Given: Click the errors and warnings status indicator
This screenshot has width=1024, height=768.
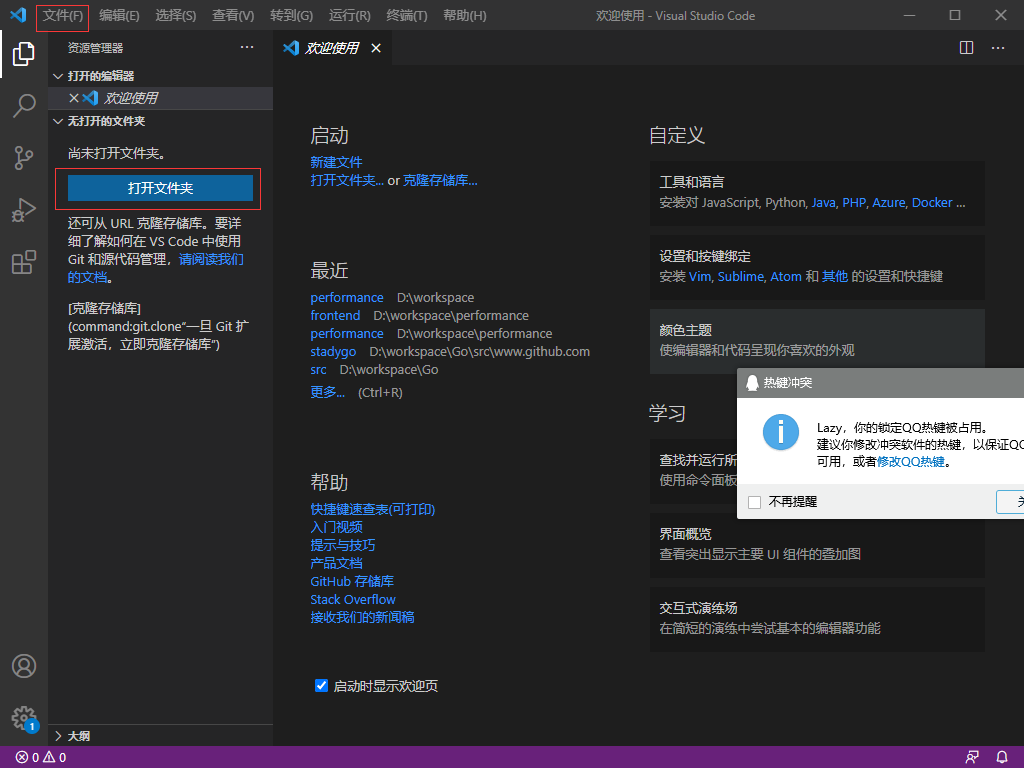Looking at the screenshot, I should pos(41,758).
